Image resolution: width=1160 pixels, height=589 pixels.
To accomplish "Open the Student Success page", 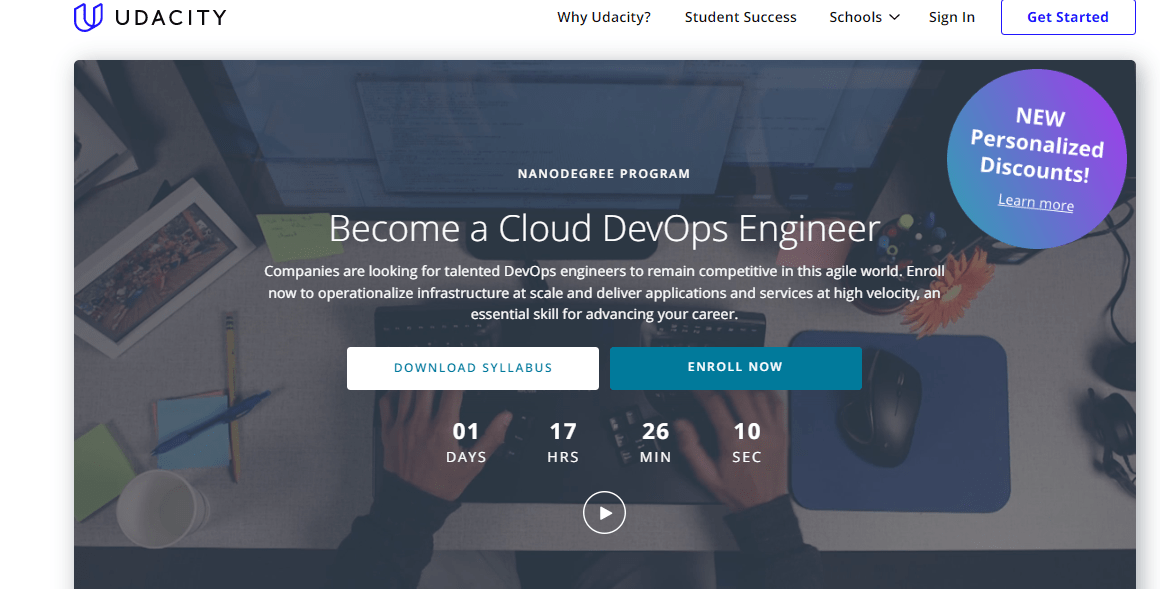I will 740,17.
